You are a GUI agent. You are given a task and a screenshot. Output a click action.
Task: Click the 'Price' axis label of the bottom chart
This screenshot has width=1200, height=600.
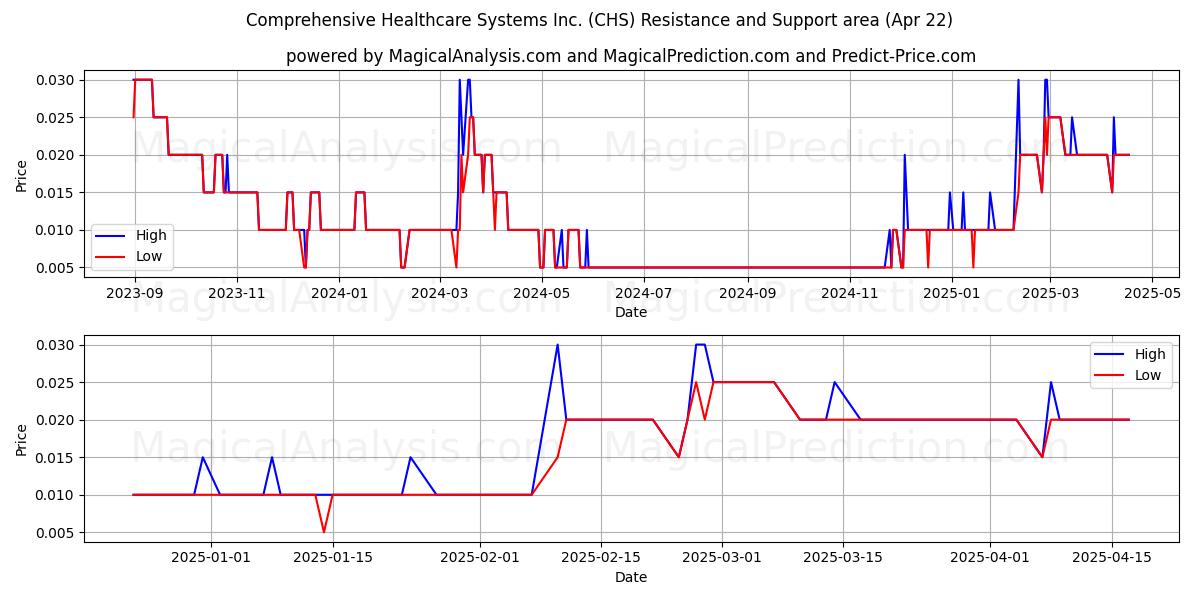[22, 439]
